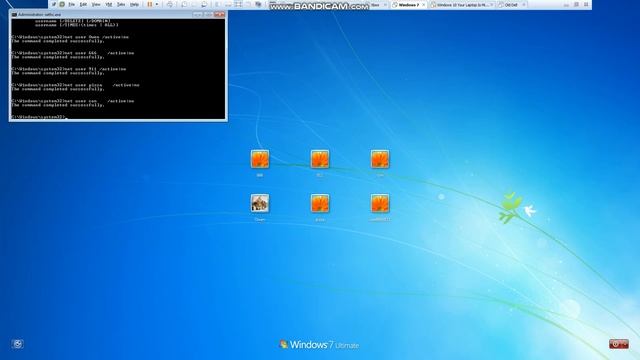Click the empty prompt on cmd's last line
Image resolution: width=640 pixels, height=360 pixels.
39,117
